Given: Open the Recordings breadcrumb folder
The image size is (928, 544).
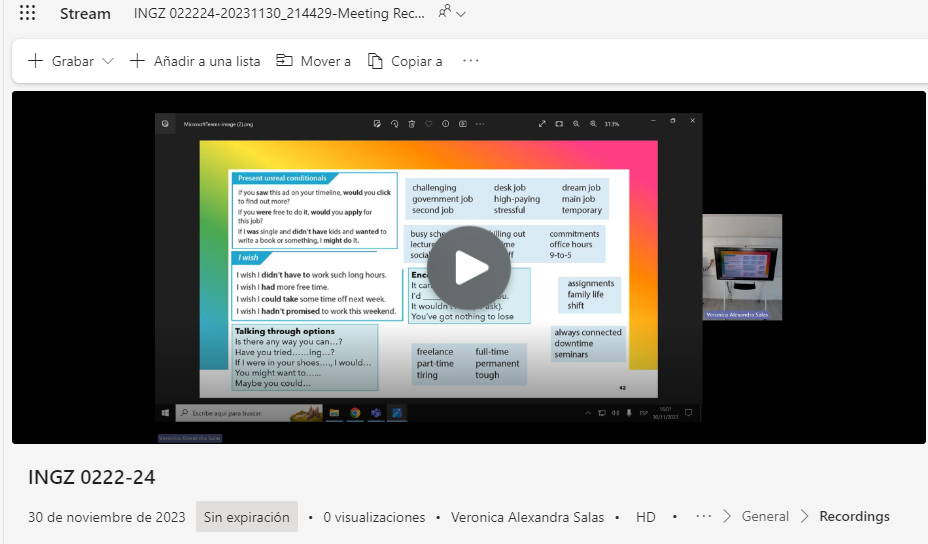Looking at the screenshot, I should point(854,517).
